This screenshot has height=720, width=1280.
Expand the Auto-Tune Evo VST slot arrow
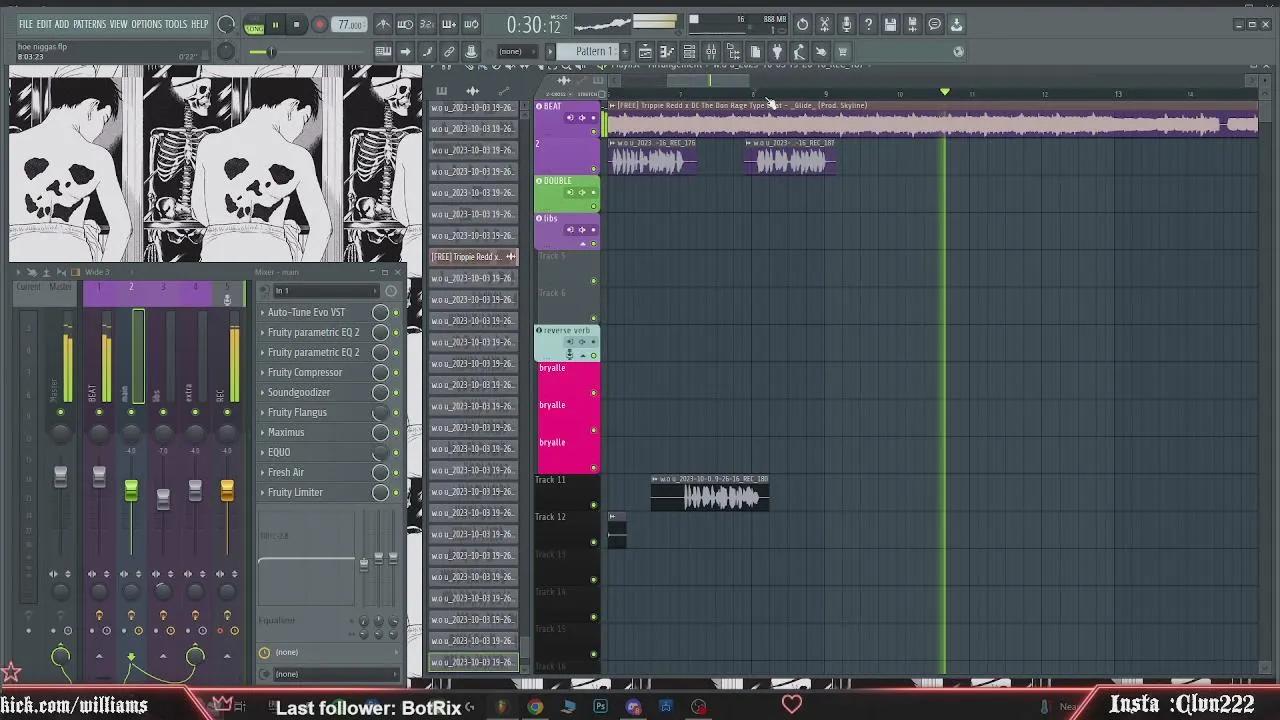[263, 312]
